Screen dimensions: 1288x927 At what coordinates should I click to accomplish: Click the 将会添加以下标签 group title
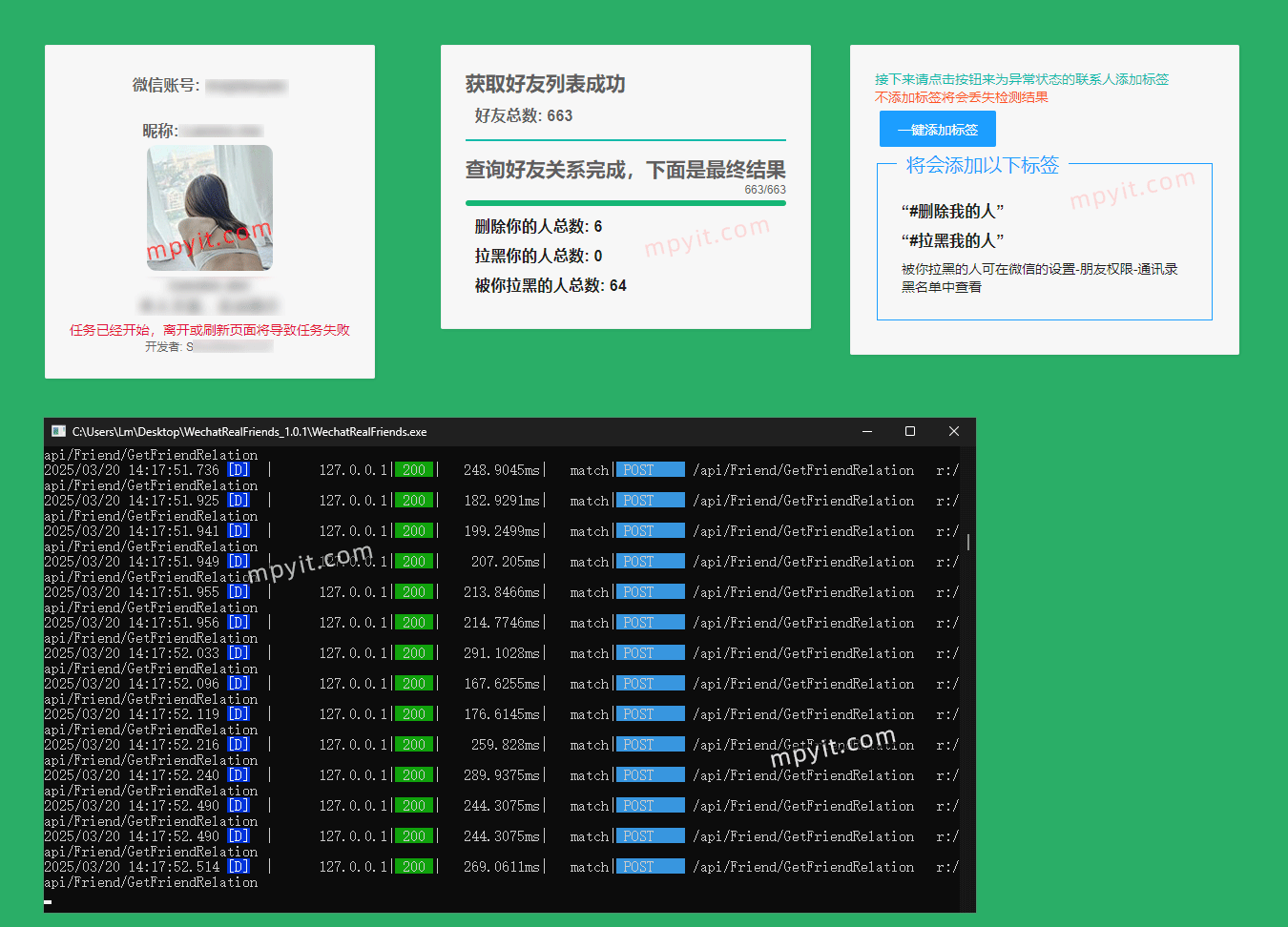pyautogui.click(x=983, y=165)
